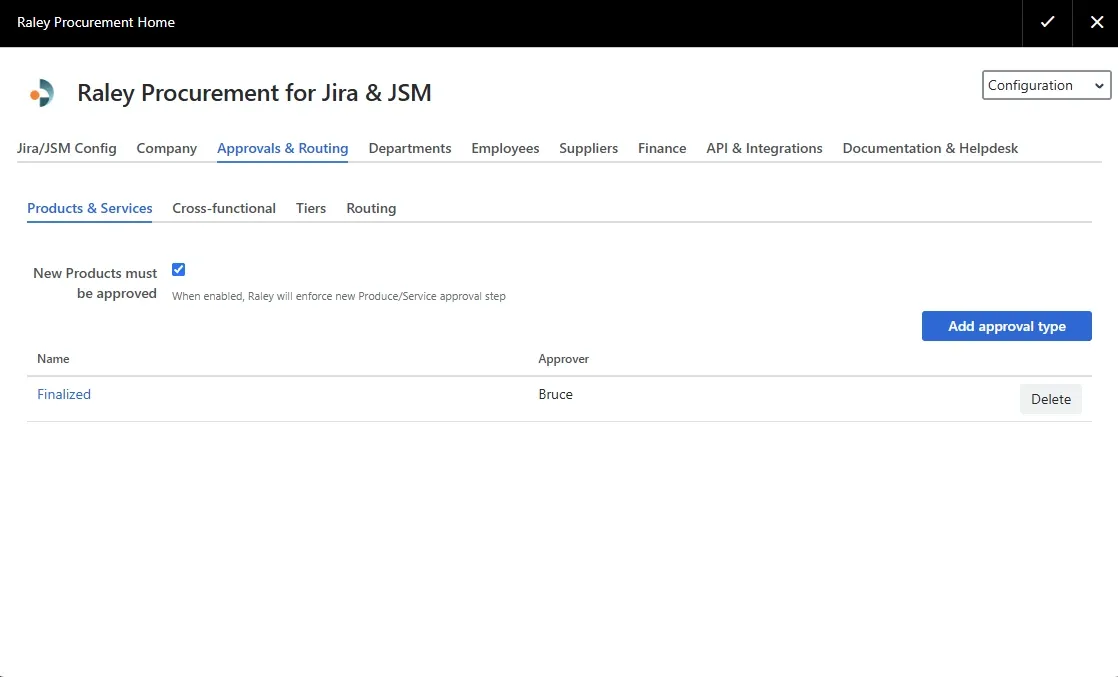
Task: Switch to the Cross-functional sub-tab
Action: coord(224,208)
